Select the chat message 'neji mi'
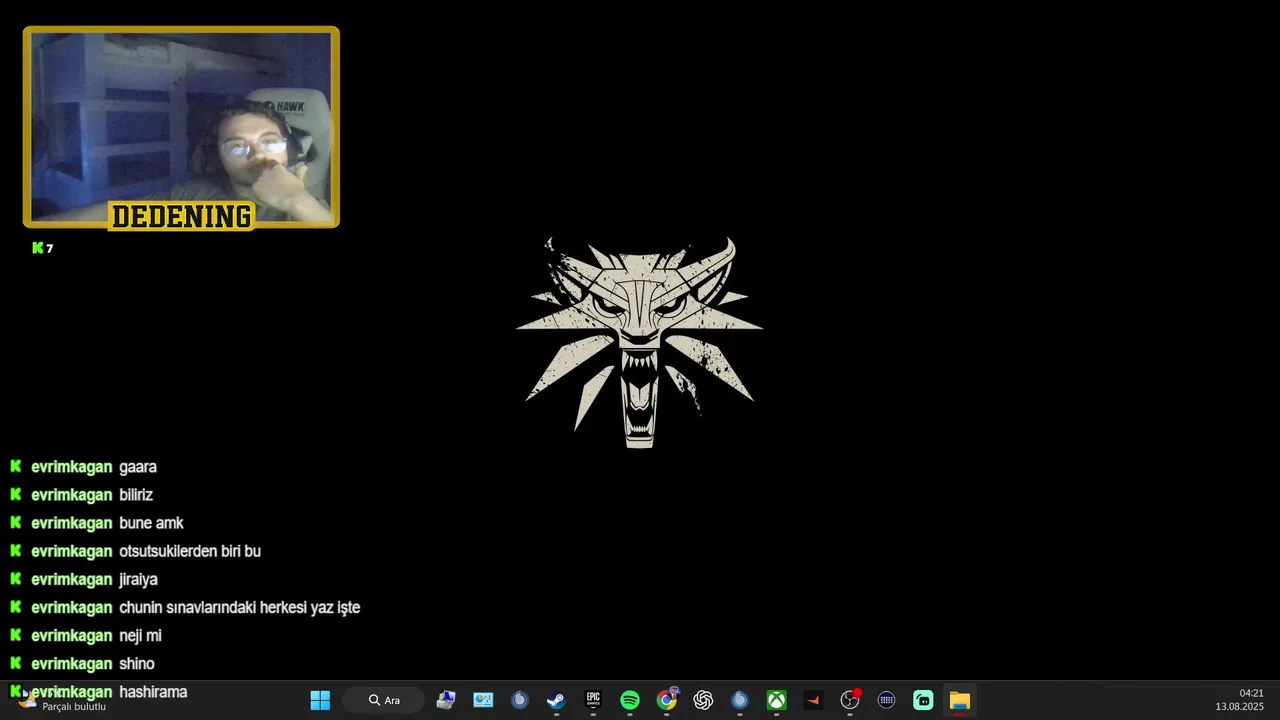The image size is (1280, 720). 140,635
